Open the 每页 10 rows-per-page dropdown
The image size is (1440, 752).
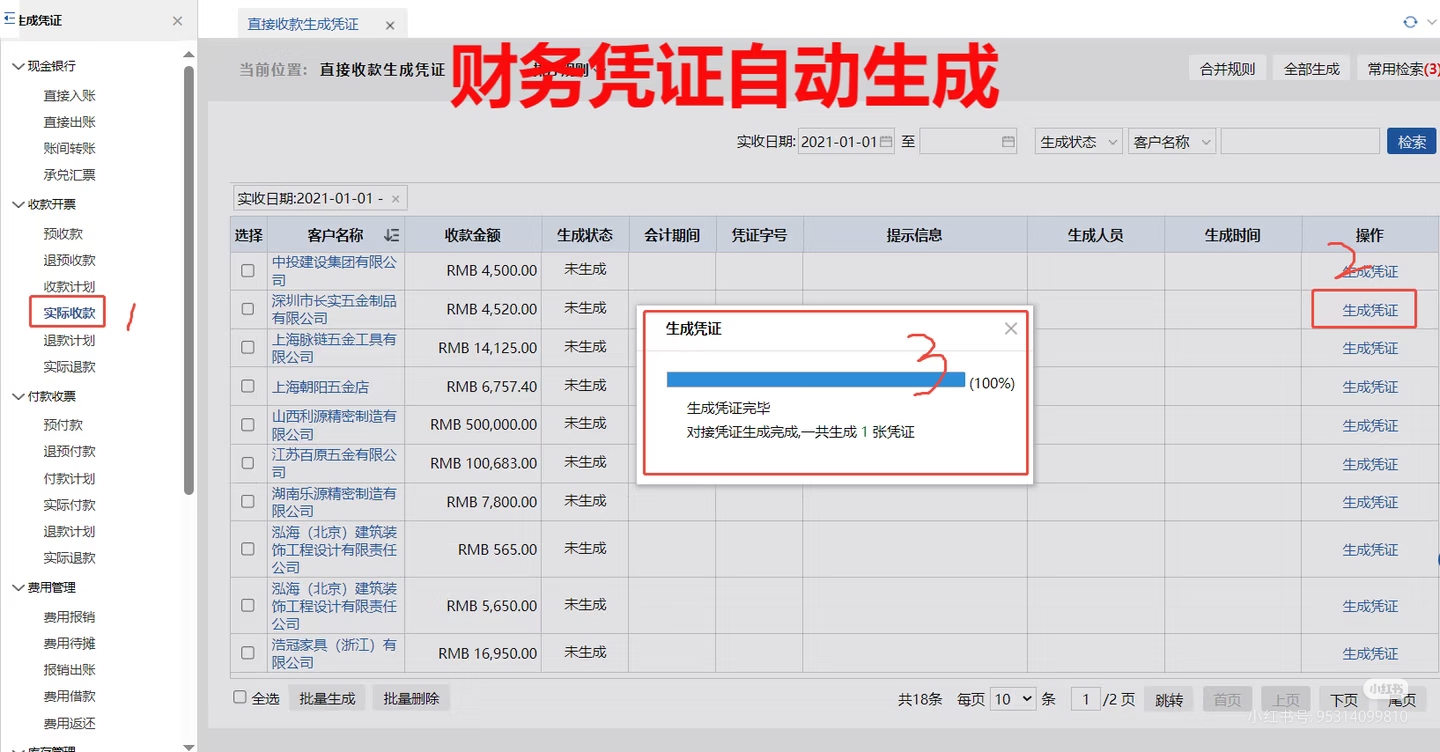1012,699
